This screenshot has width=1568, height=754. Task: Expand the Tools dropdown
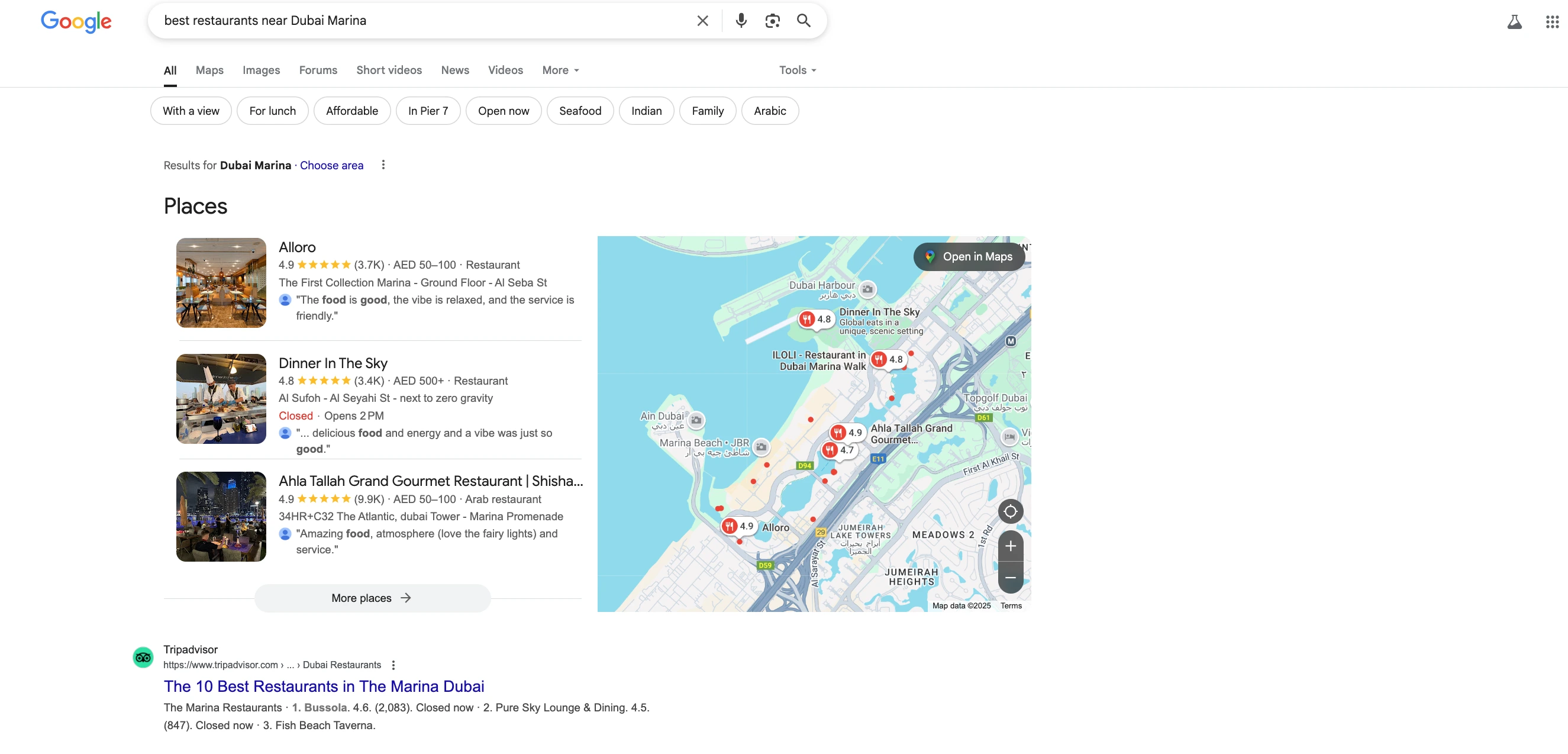(798, 70)
